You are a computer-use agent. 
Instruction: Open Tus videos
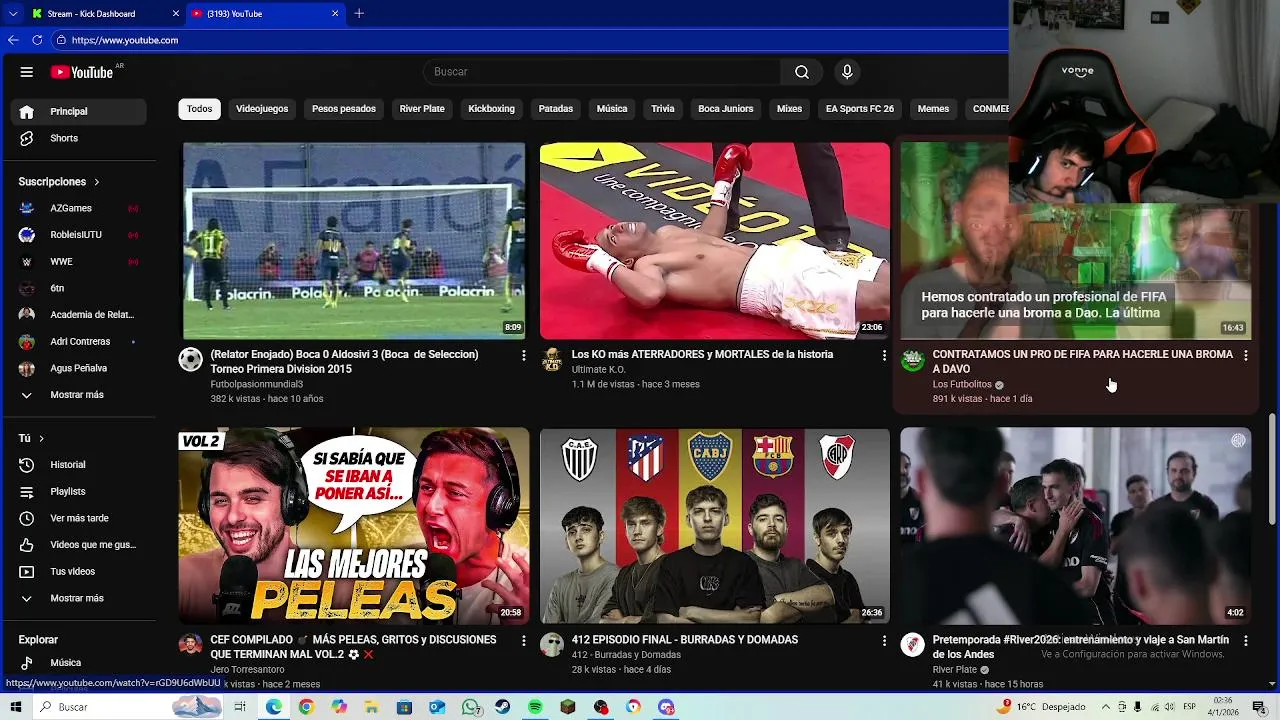[x=78, y=572]
